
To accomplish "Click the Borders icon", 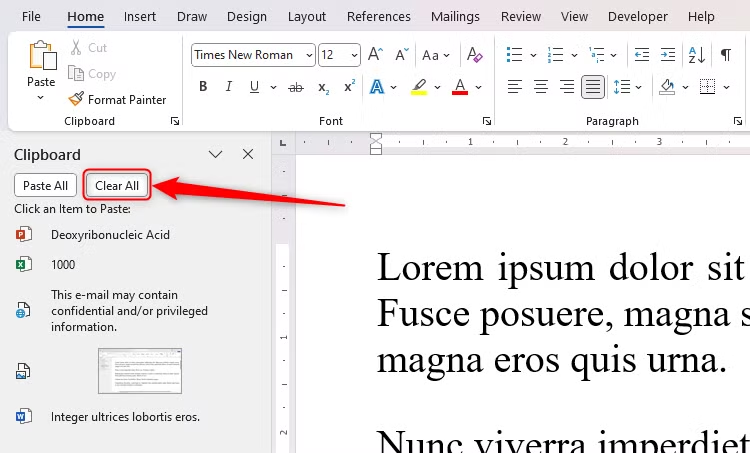I will click(707, 87).
